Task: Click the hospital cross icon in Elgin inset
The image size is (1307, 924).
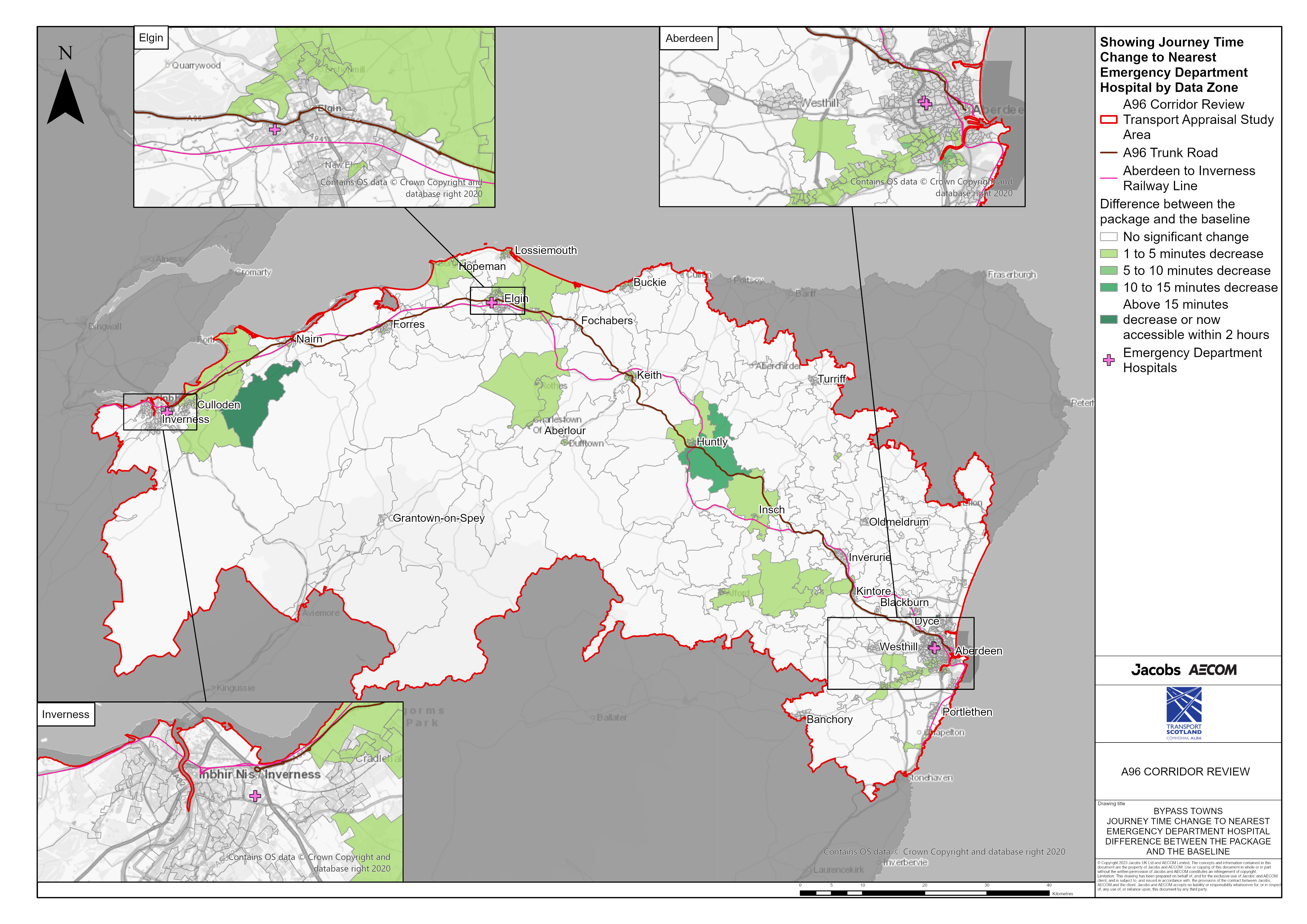Action: tap(274, 130)
